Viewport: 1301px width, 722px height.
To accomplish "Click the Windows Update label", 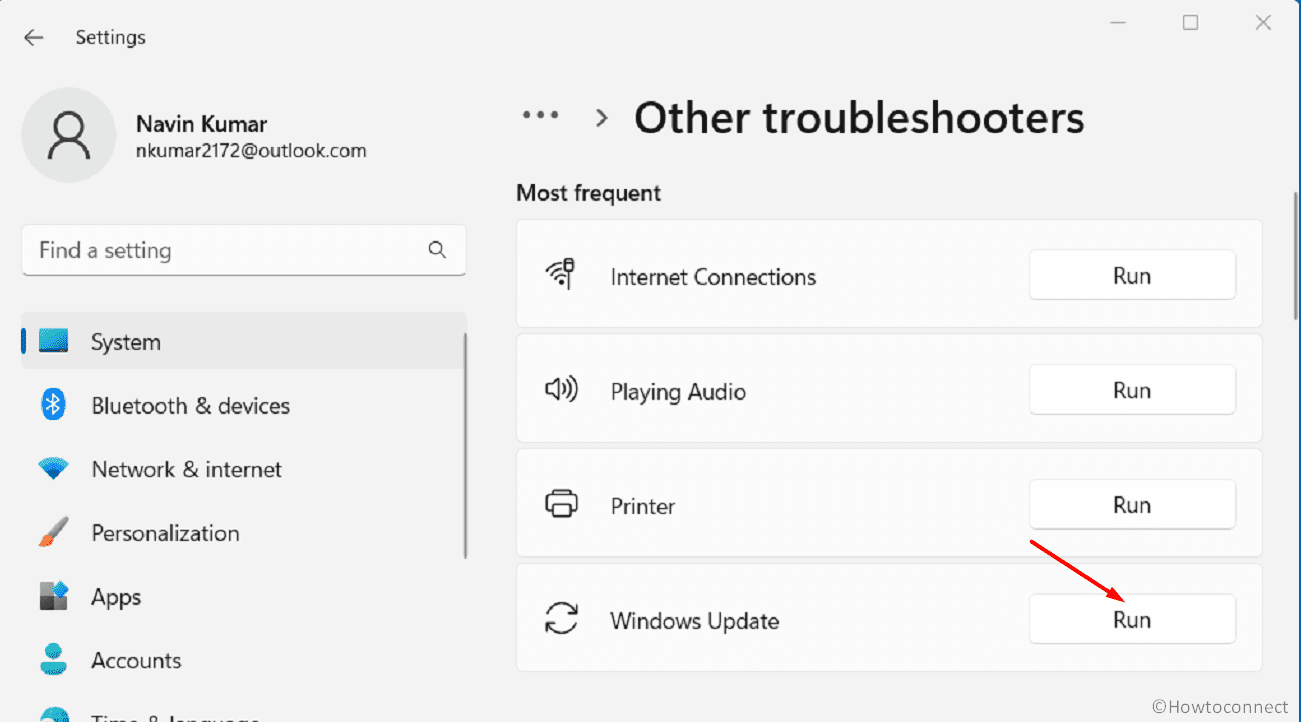I will [x=694, y=621].
